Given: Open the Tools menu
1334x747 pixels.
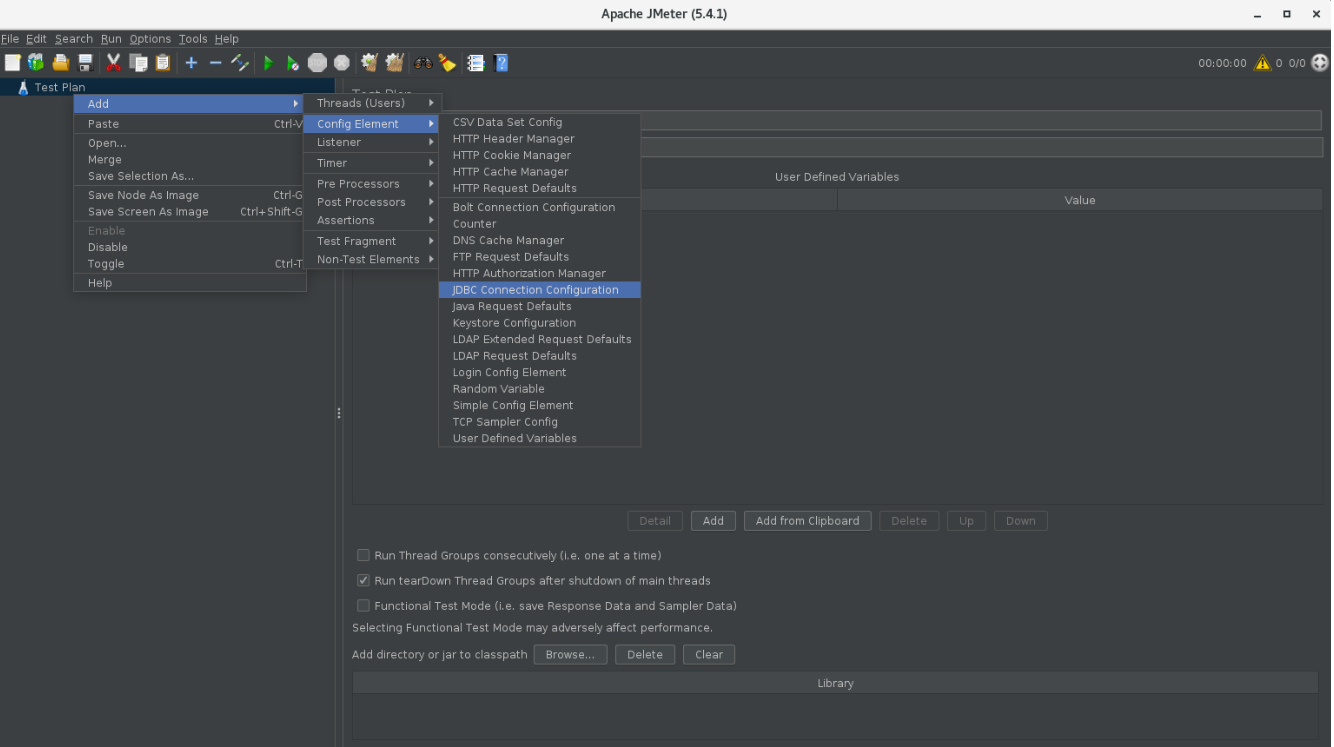Looking at the screenshot, I should (x=193, y=39).
